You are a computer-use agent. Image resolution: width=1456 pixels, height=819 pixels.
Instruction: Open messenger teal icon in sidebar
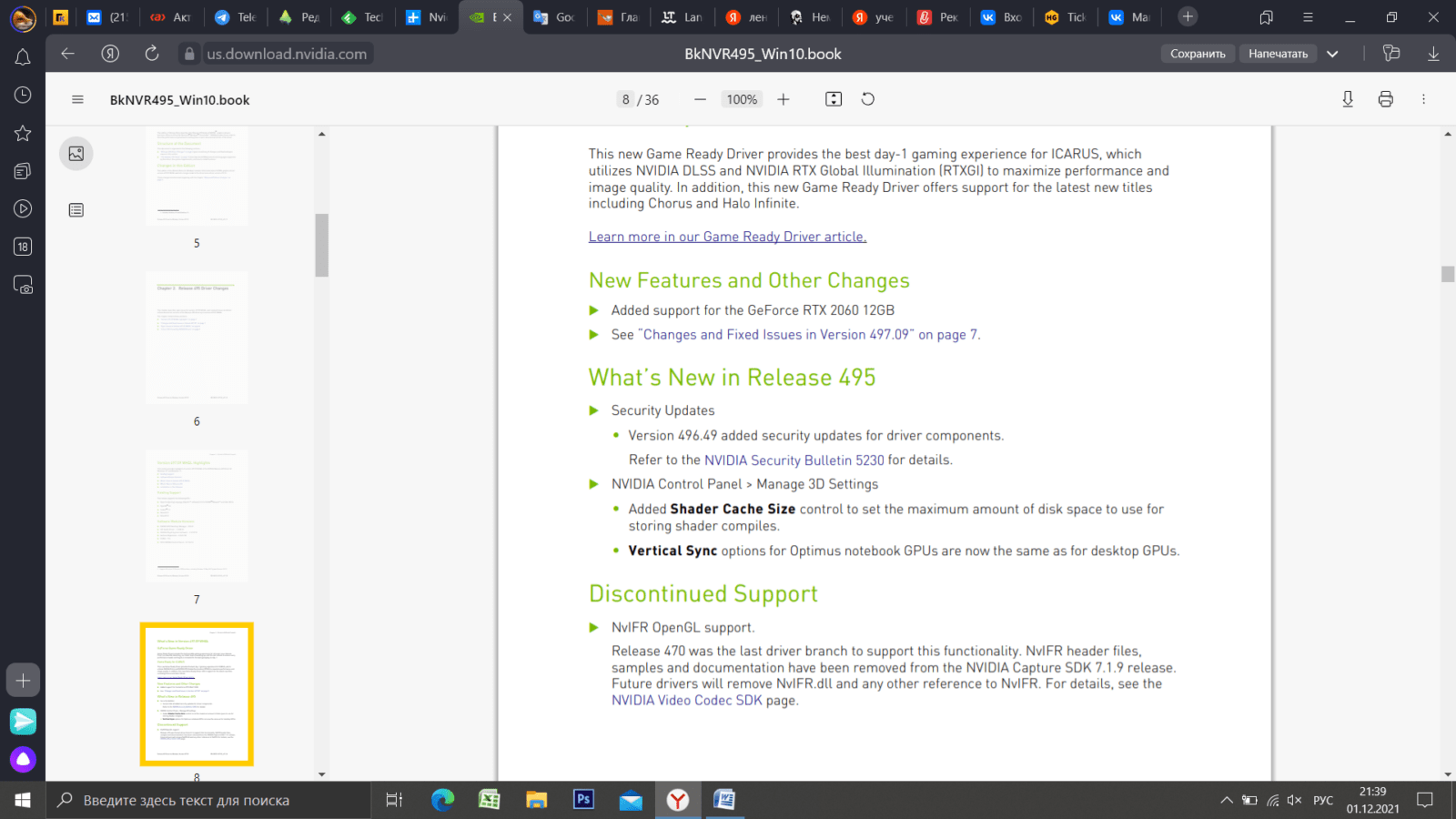coord(23,722)
